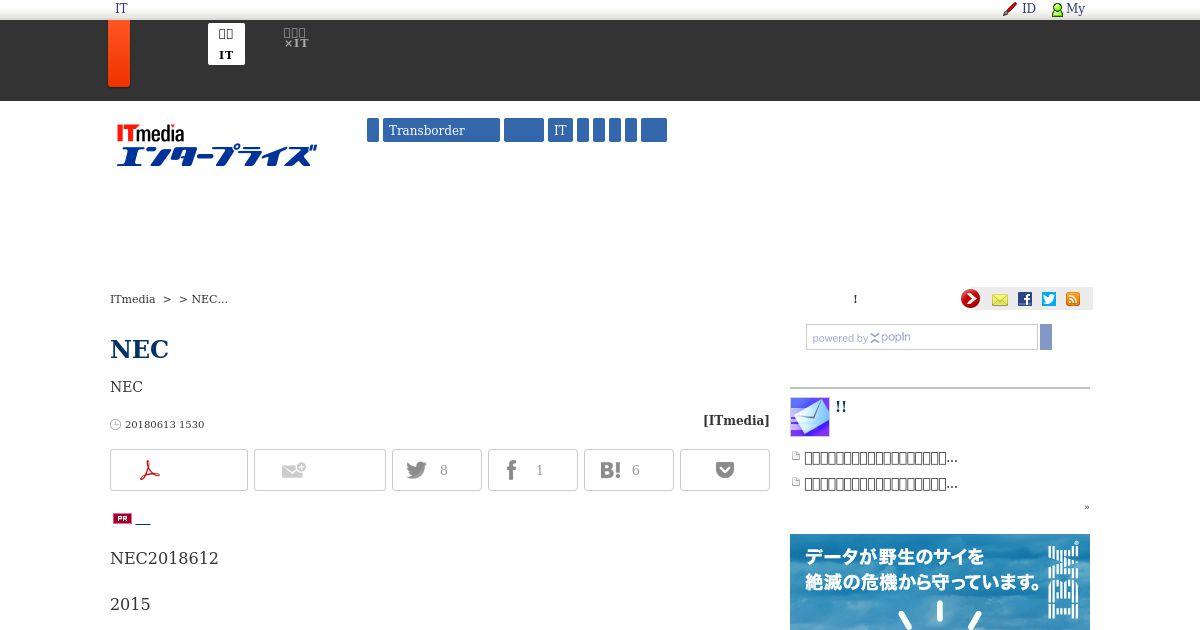Open the yellow mail magazine icon
This screenshot has height=630, width=1200.
pyautogui.click(x=1000, y=299)
